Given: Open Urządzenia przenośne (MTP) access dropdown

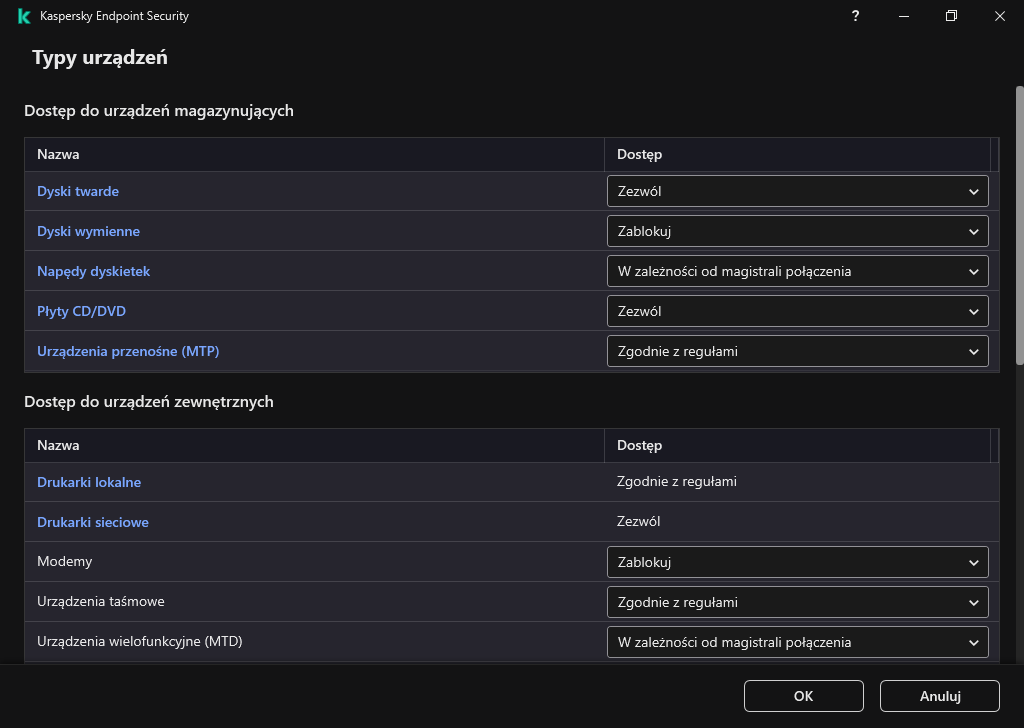Looking at the screenshot, I should point(797,351).
